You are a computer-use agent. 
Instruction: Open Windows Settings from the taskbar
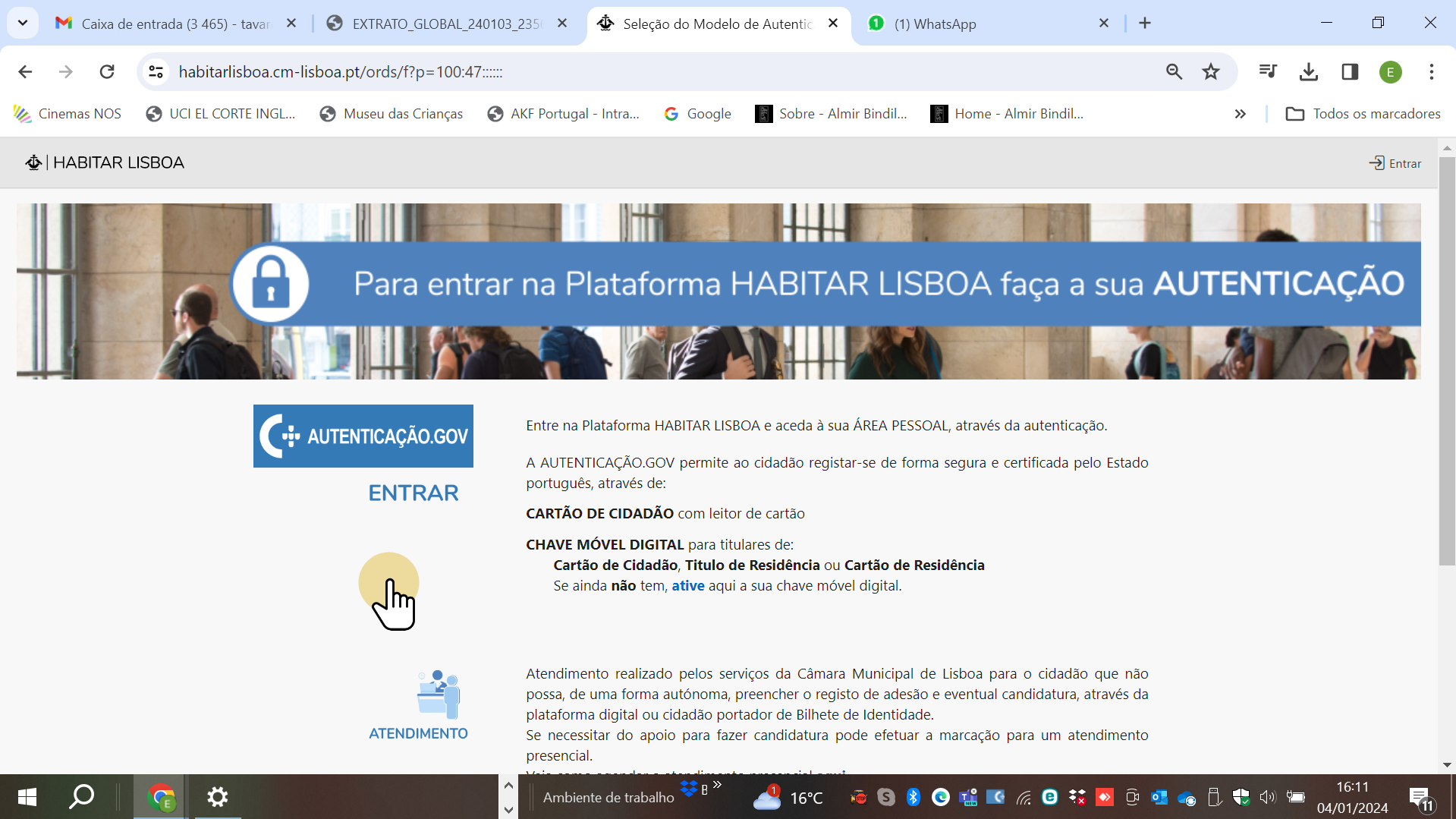218,797
